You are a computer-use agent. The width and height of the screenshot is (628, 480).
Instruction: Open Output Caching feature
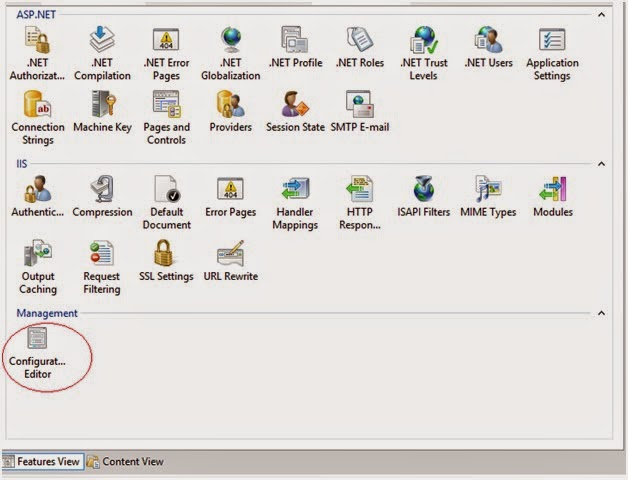(38, 267)
